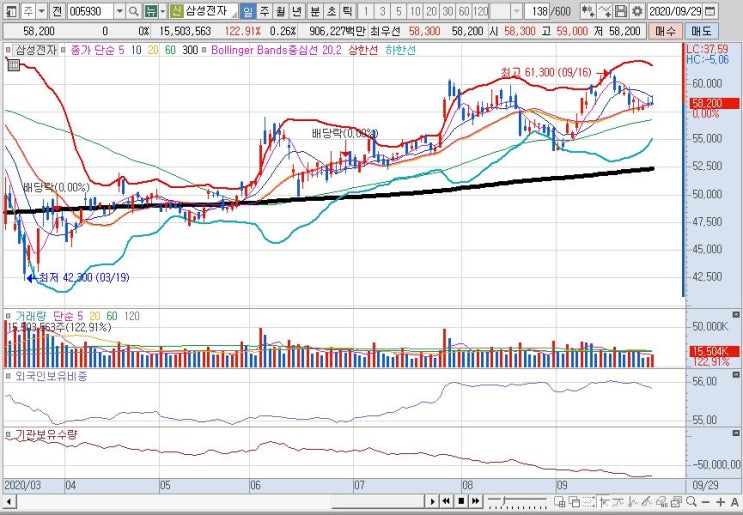
Task: Click the chart playback speed slider
Action: point(517,501)
